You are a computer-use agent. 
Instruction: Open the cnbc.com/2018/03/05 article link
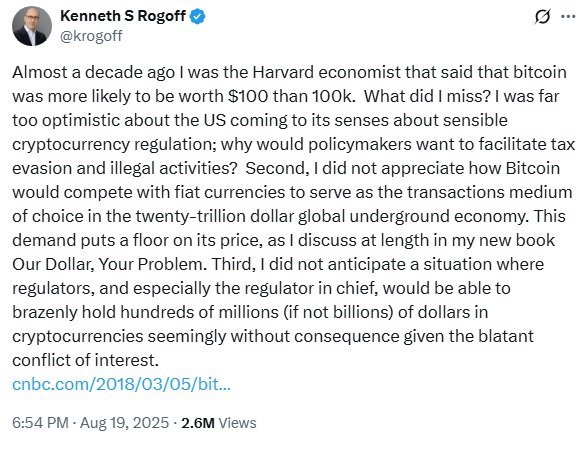tap(121, 384)
